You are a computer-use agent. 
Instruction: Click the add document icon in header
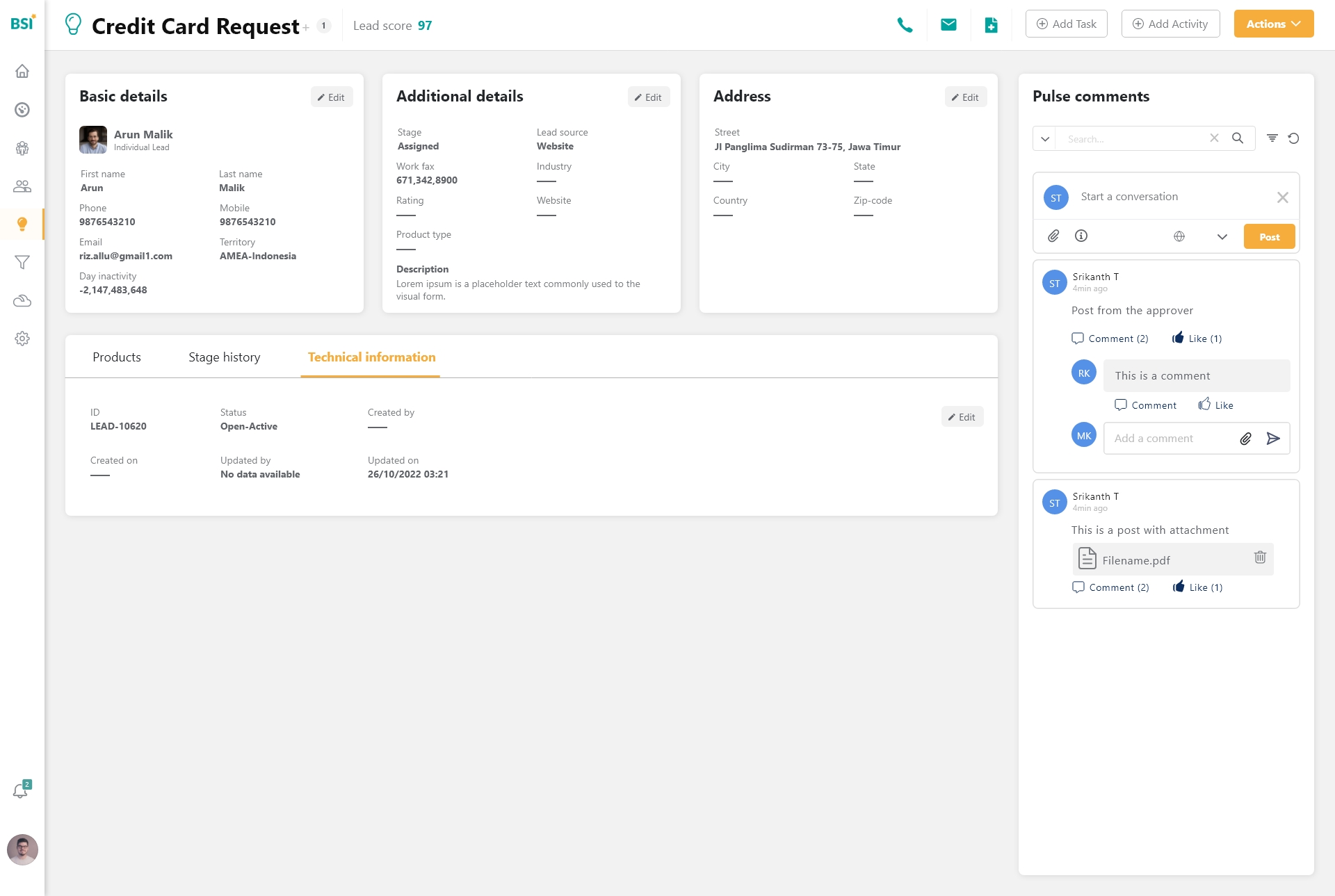coord(992,25)
